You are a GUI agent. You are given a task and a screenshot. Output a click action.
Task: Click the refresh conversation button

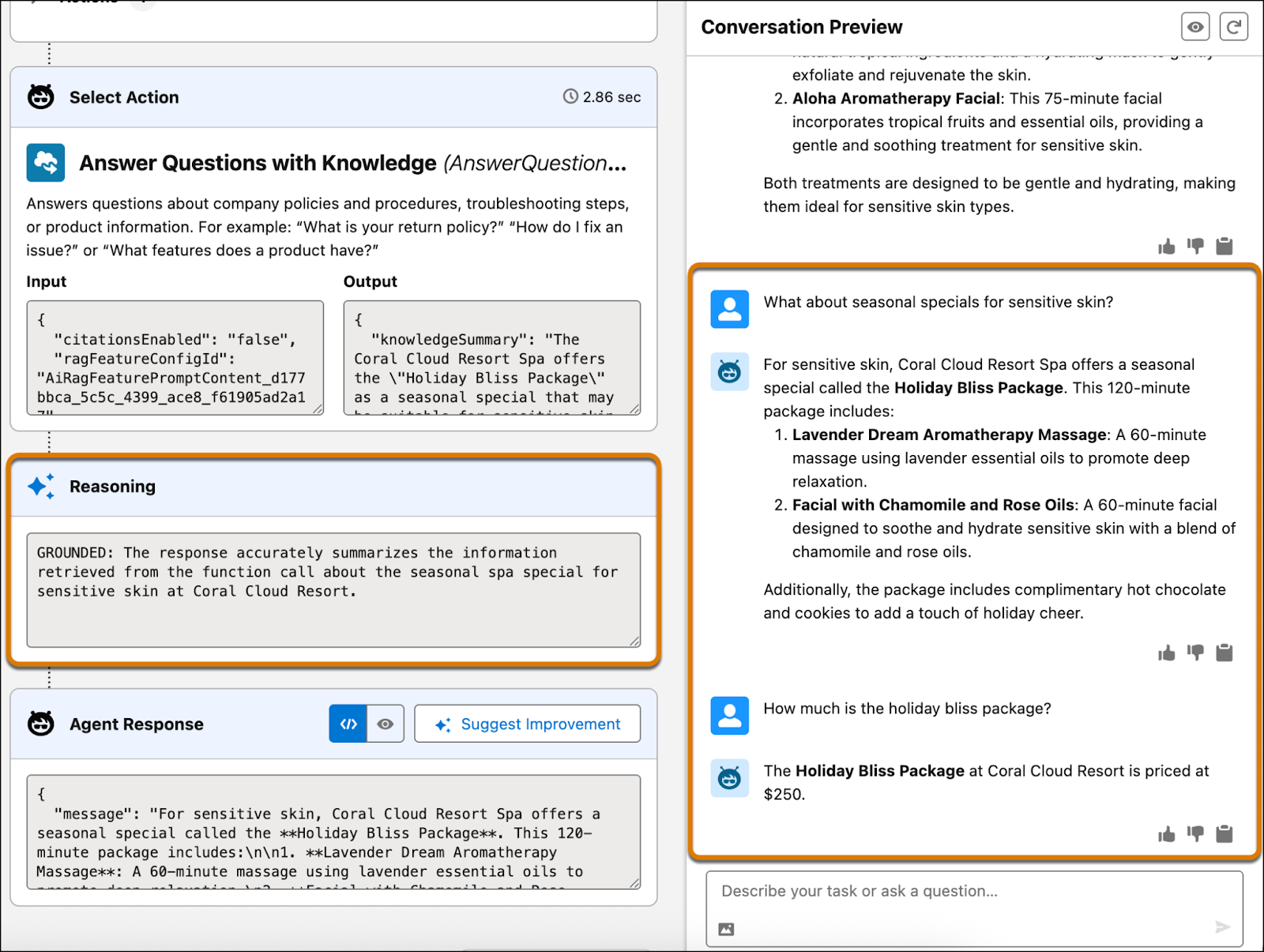point(1234,27)
